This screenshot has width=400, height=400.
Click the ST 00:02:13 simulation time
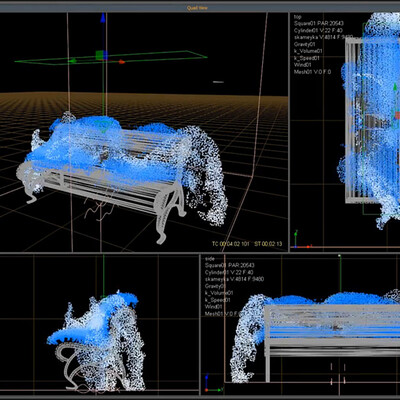(x=268, y=244)
